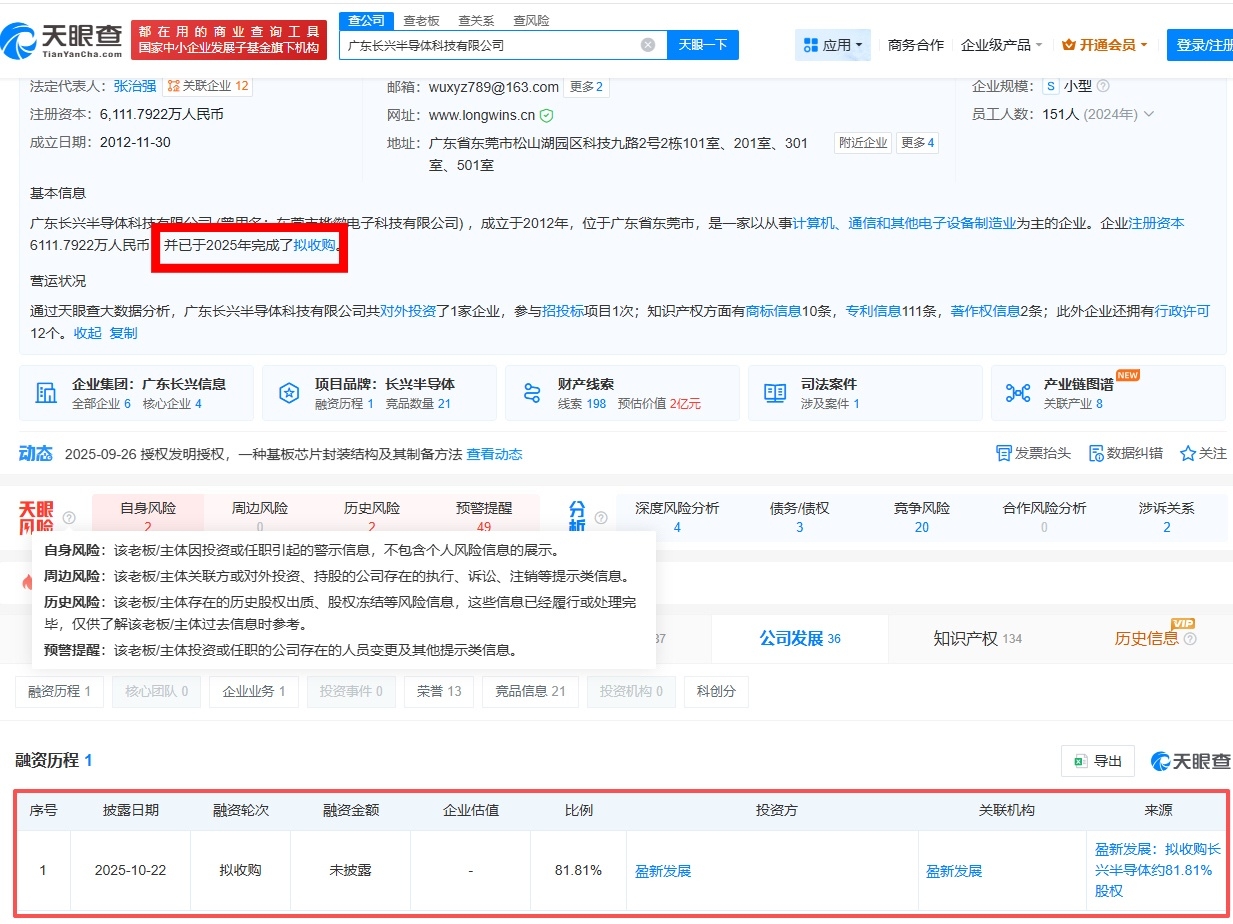The height and width of the screenshot is (924, 1233).
Task: Click the crown icon beside 开通会员
Action: [x=1068, y=45]
